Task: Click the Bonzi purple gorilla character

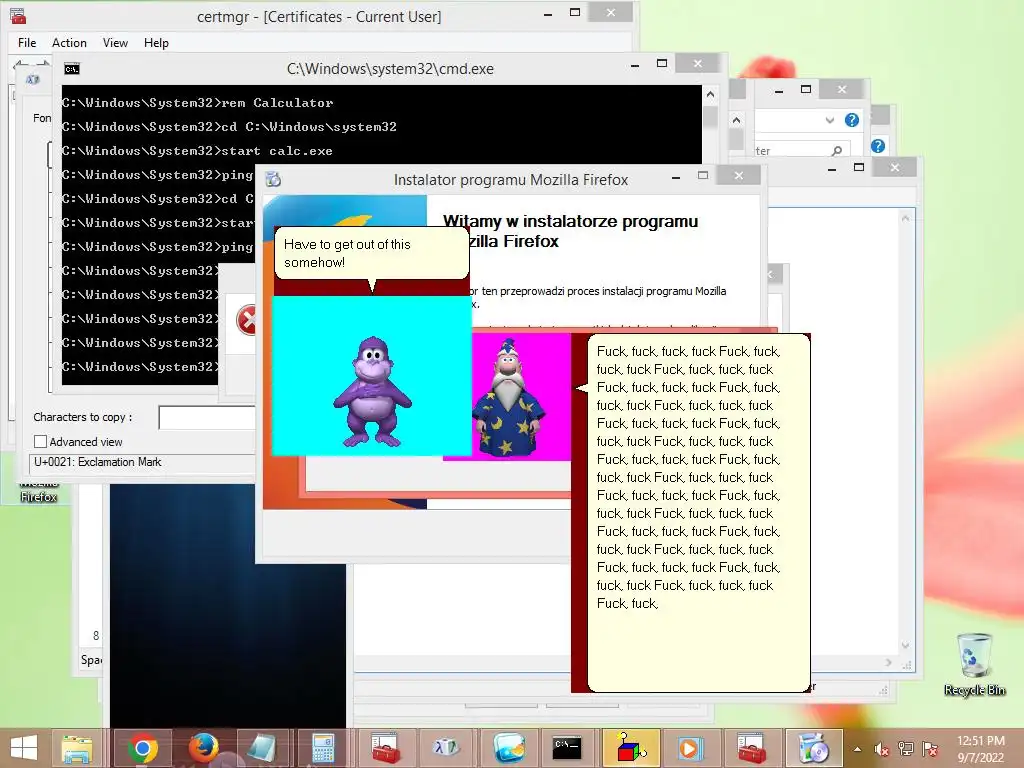Action: coord(372,392)
